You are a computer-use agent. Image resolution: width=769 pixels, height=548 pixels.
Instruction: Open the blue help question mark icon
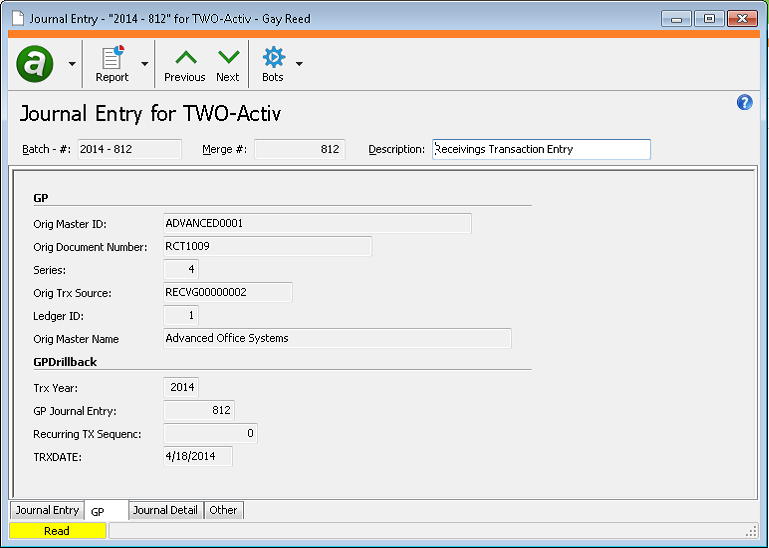[744, 103]
